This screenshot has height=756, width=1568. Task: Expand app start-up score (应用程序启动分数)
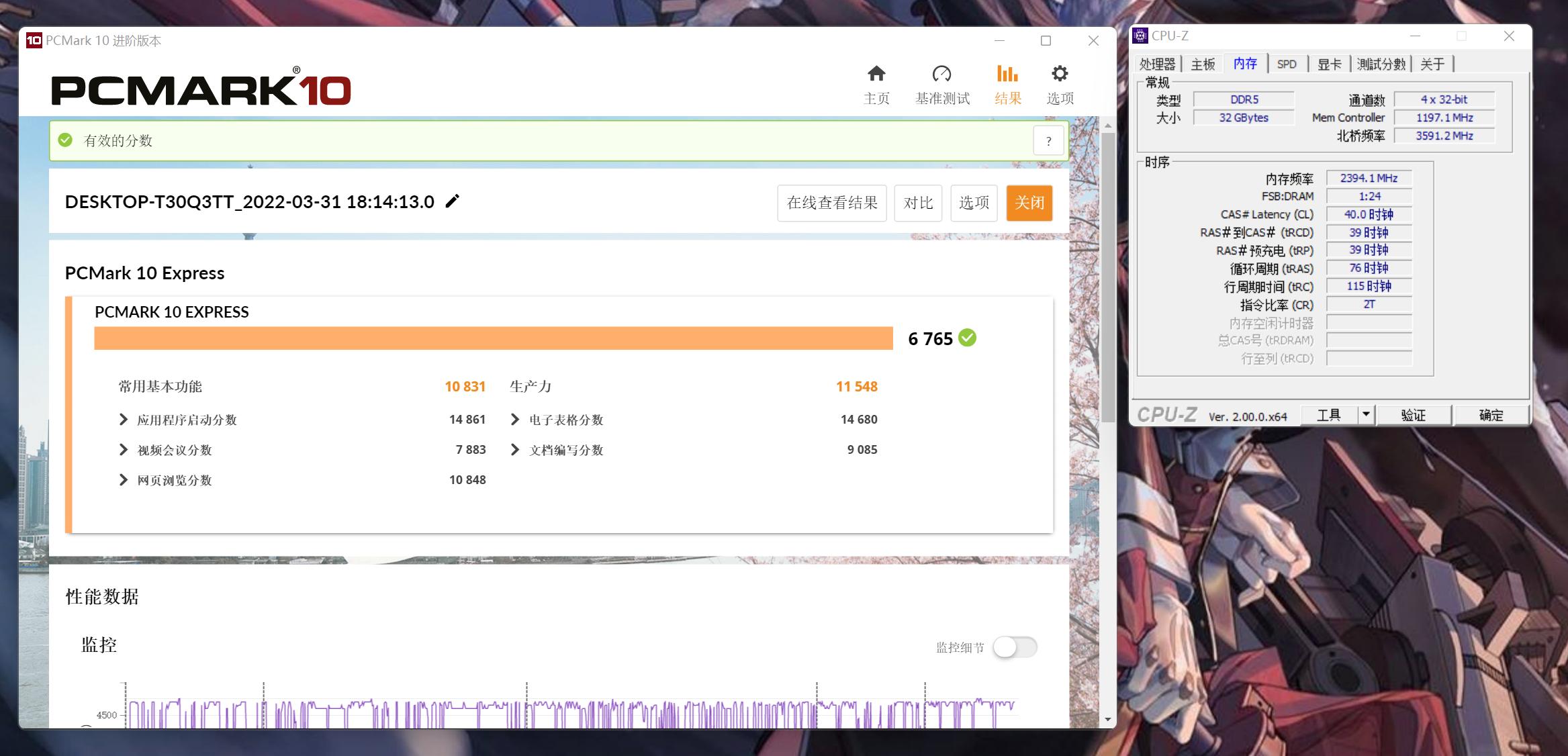[124, 420]
